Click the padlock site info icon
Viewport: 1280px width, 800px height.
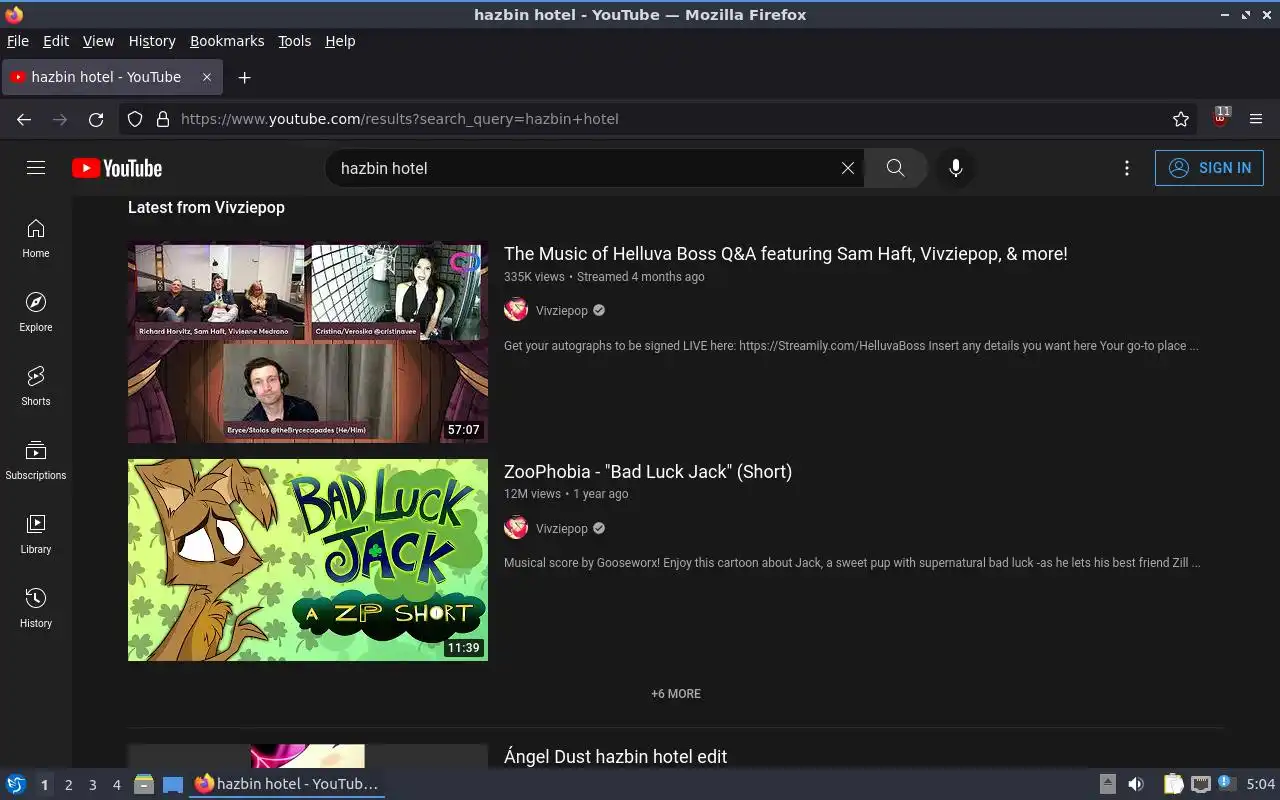coord(163,119)
